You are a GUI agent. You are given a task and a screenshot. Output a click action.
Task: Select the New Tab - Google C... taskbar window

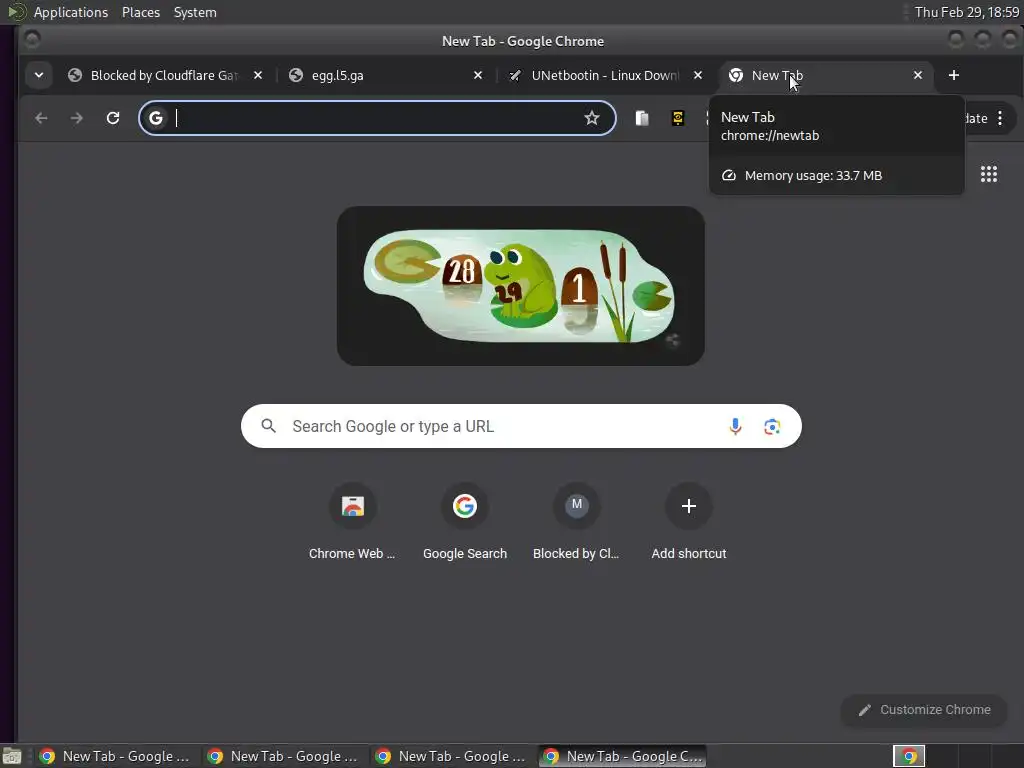622,756
